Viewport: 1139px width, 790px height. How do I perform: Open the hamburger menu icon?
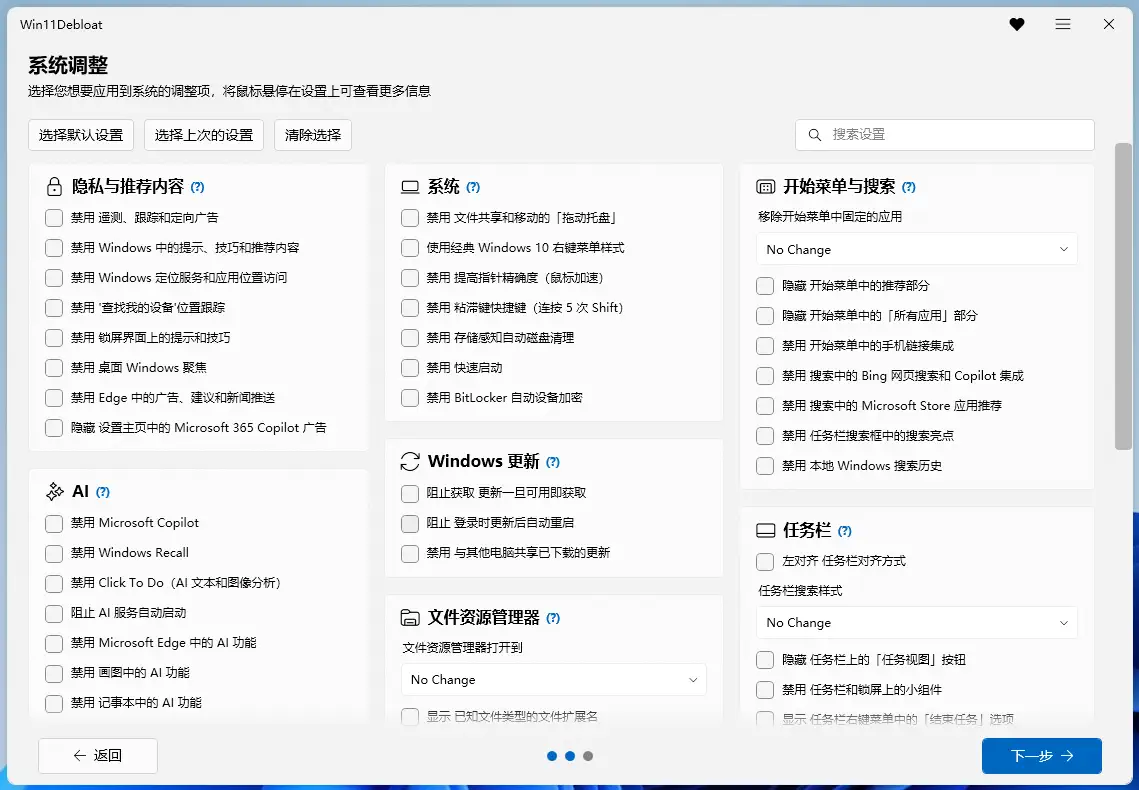pyautogui.click(x=1063, y=25)
